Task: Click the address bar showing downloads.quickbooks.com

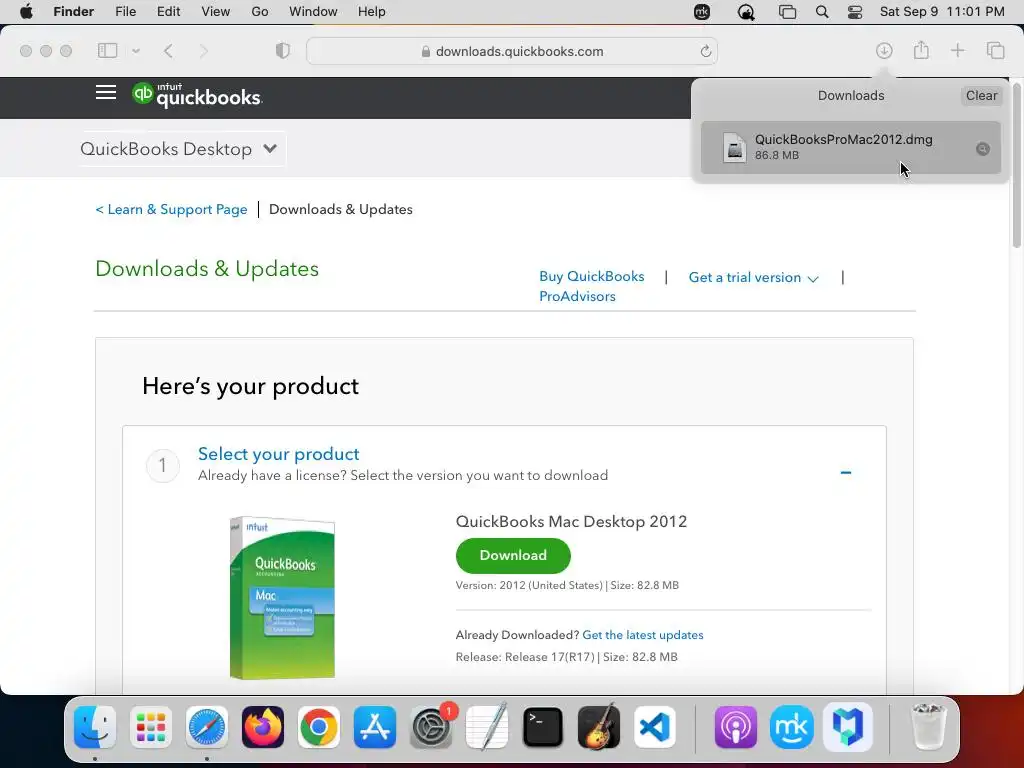Action: click(x=512, y=51)
